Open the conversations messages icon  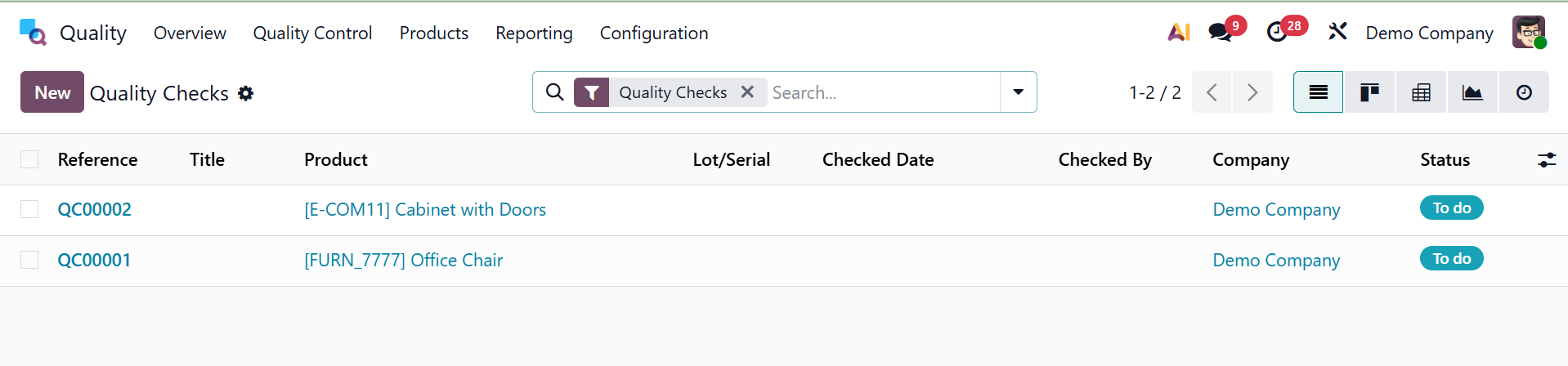(1221, 33)
